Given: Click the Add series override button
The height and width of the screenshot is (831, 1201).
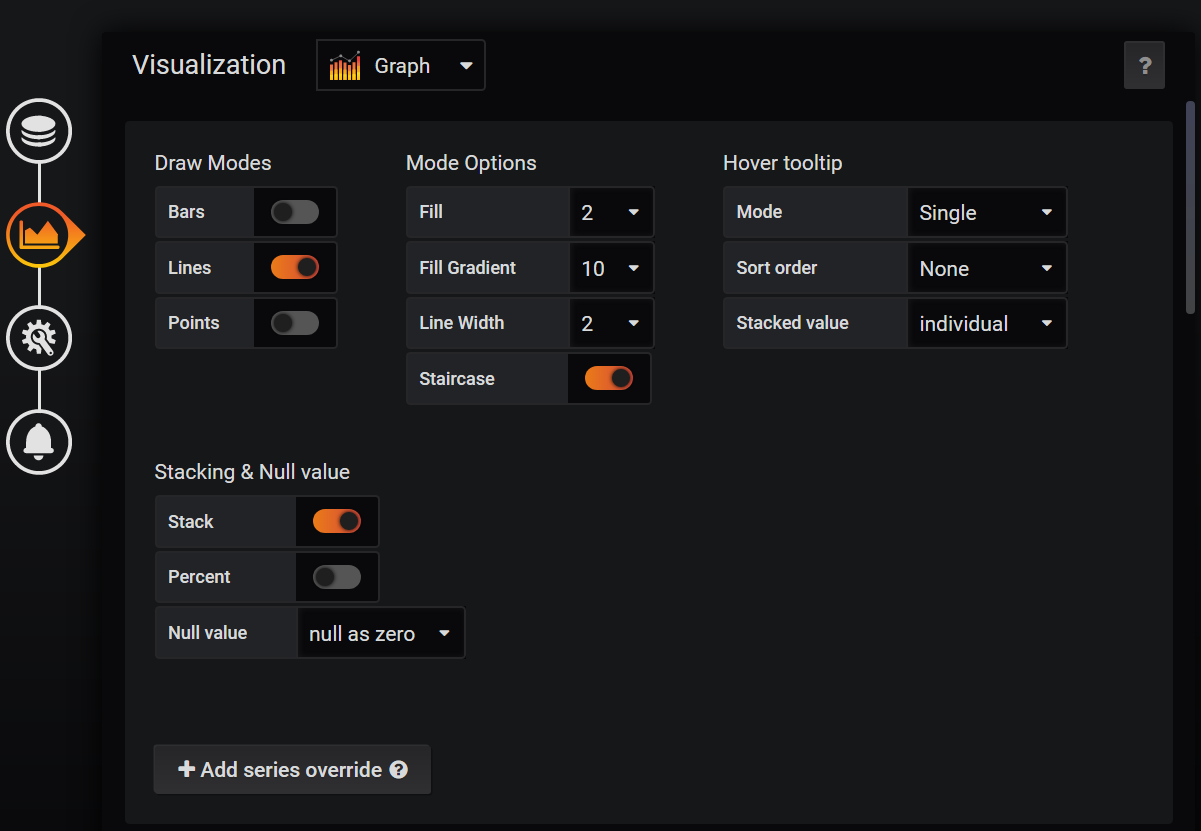Looking at the screenshot, I should click(x=292, y=770).
